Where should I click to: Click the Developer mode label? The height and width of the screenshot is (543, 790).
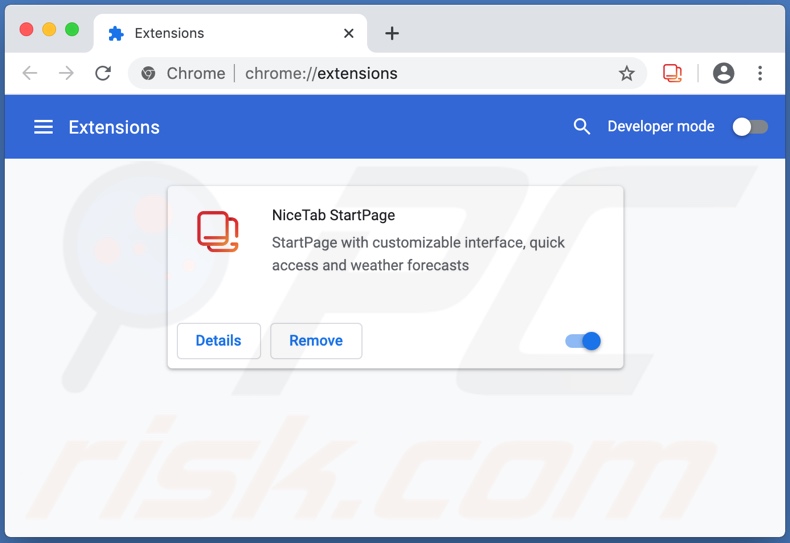(x=661, y=126)
